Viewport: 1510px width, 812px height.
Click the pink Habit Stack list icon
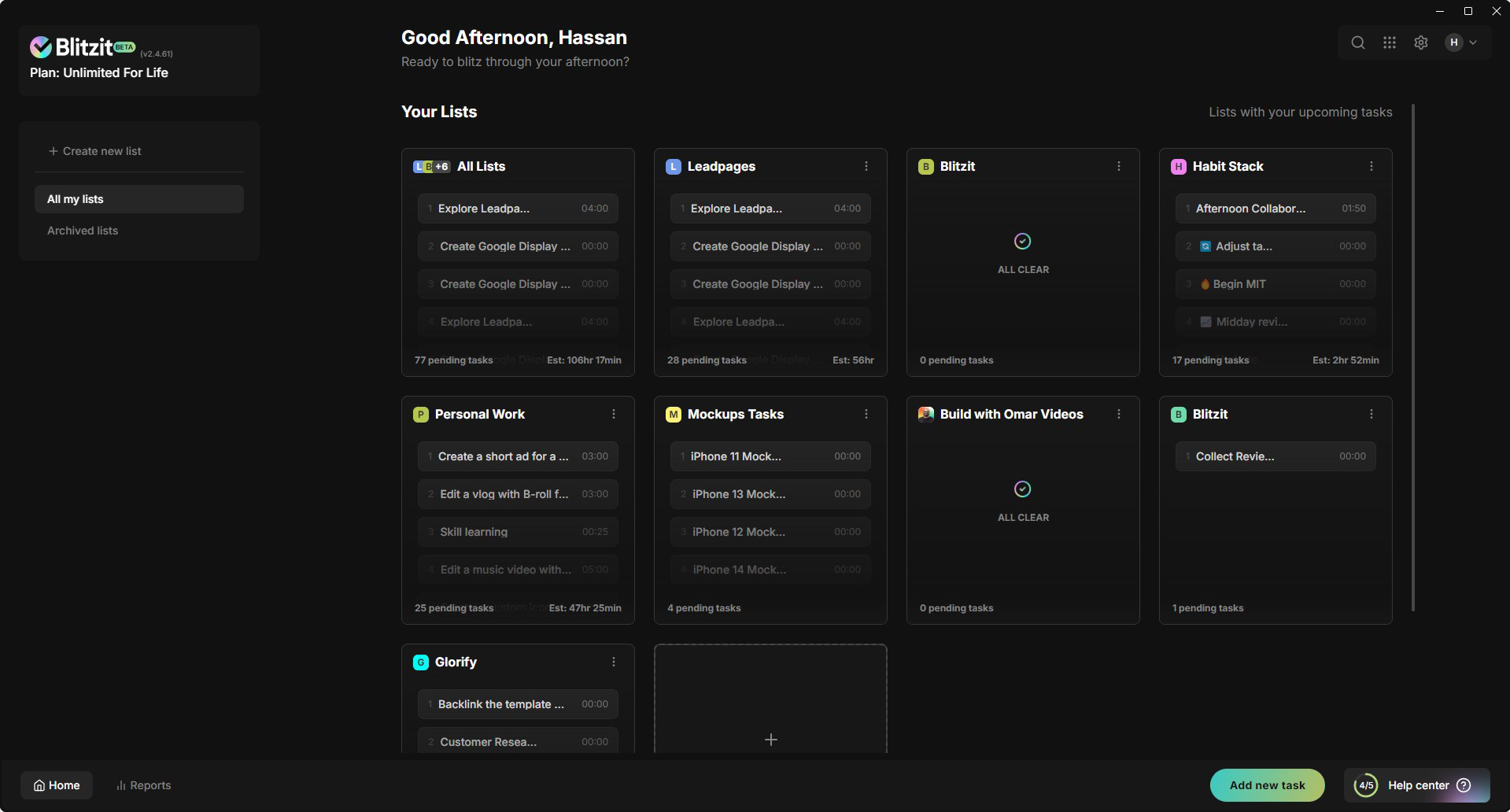click(1177, 166)
